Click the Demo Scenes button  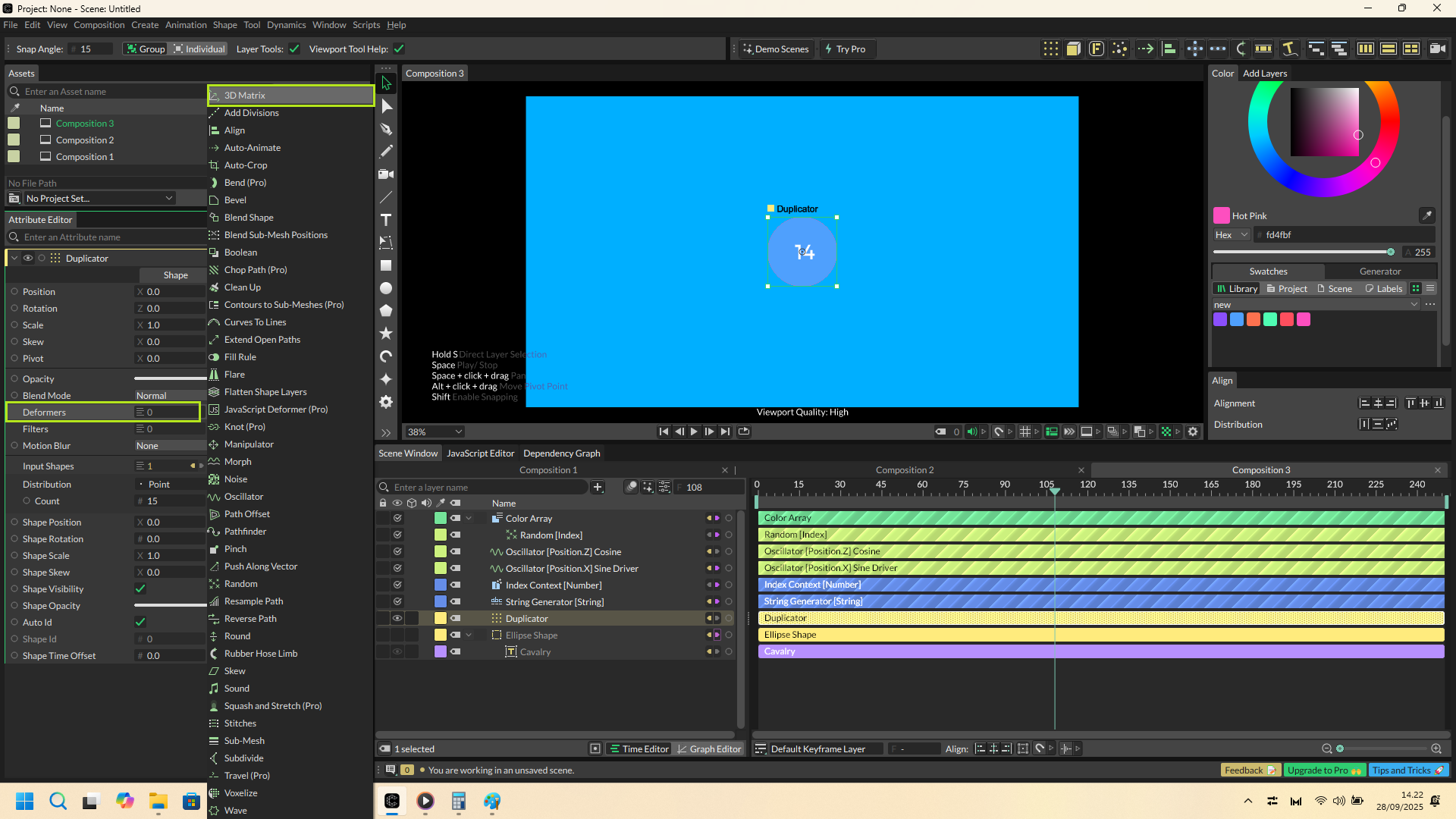(775, 49)
